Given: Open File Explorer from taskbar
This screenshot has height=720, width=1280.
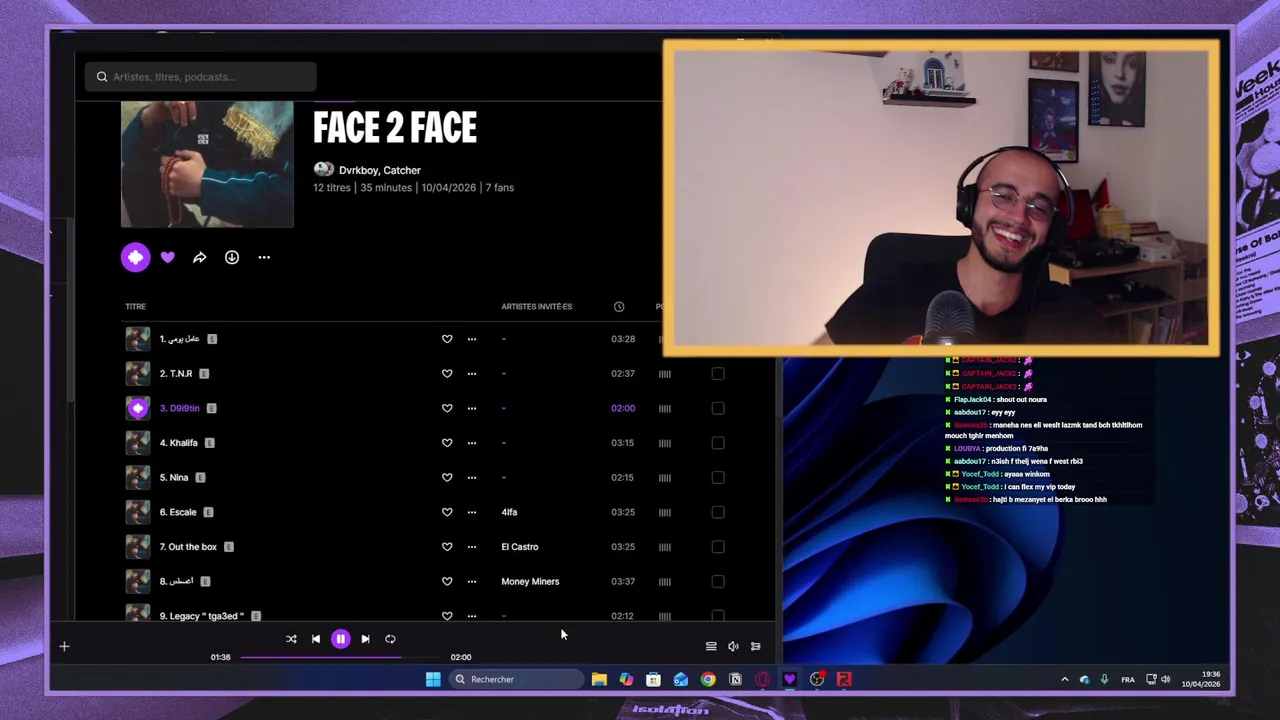Looking at the screenshot, I should click(599, 680).
